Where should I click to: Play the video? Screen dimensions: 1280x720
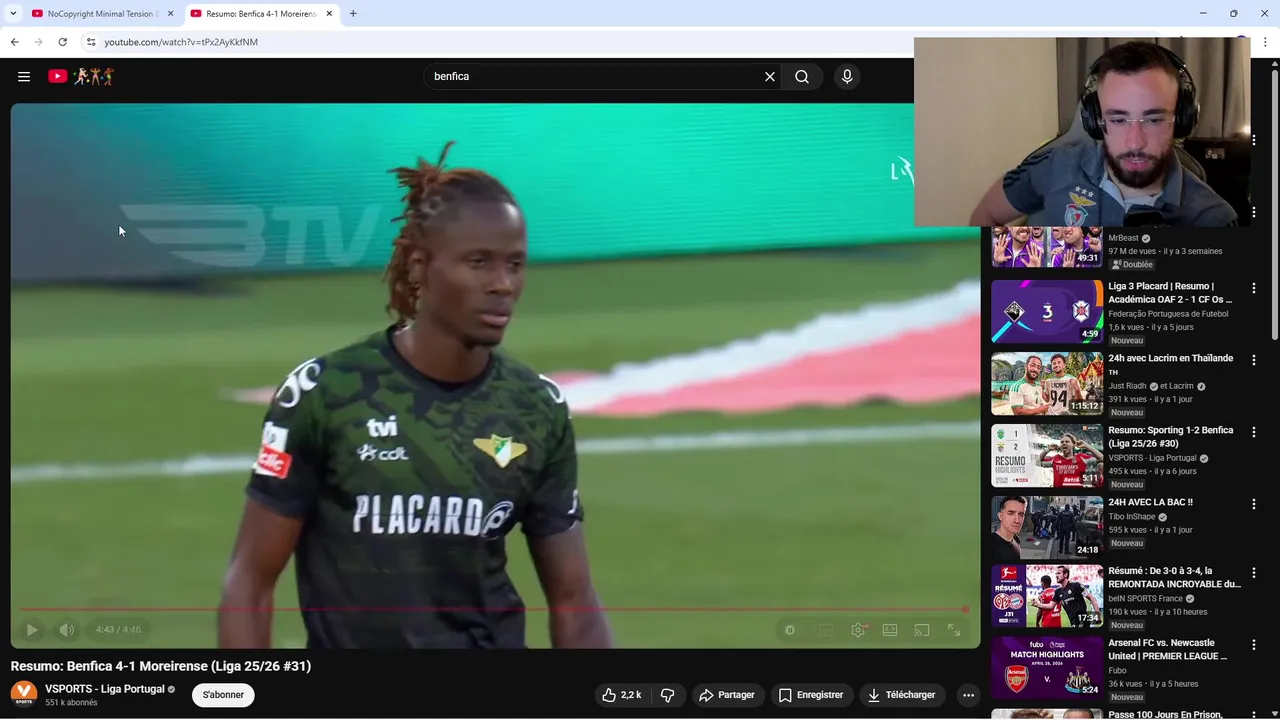pos(32,630)
